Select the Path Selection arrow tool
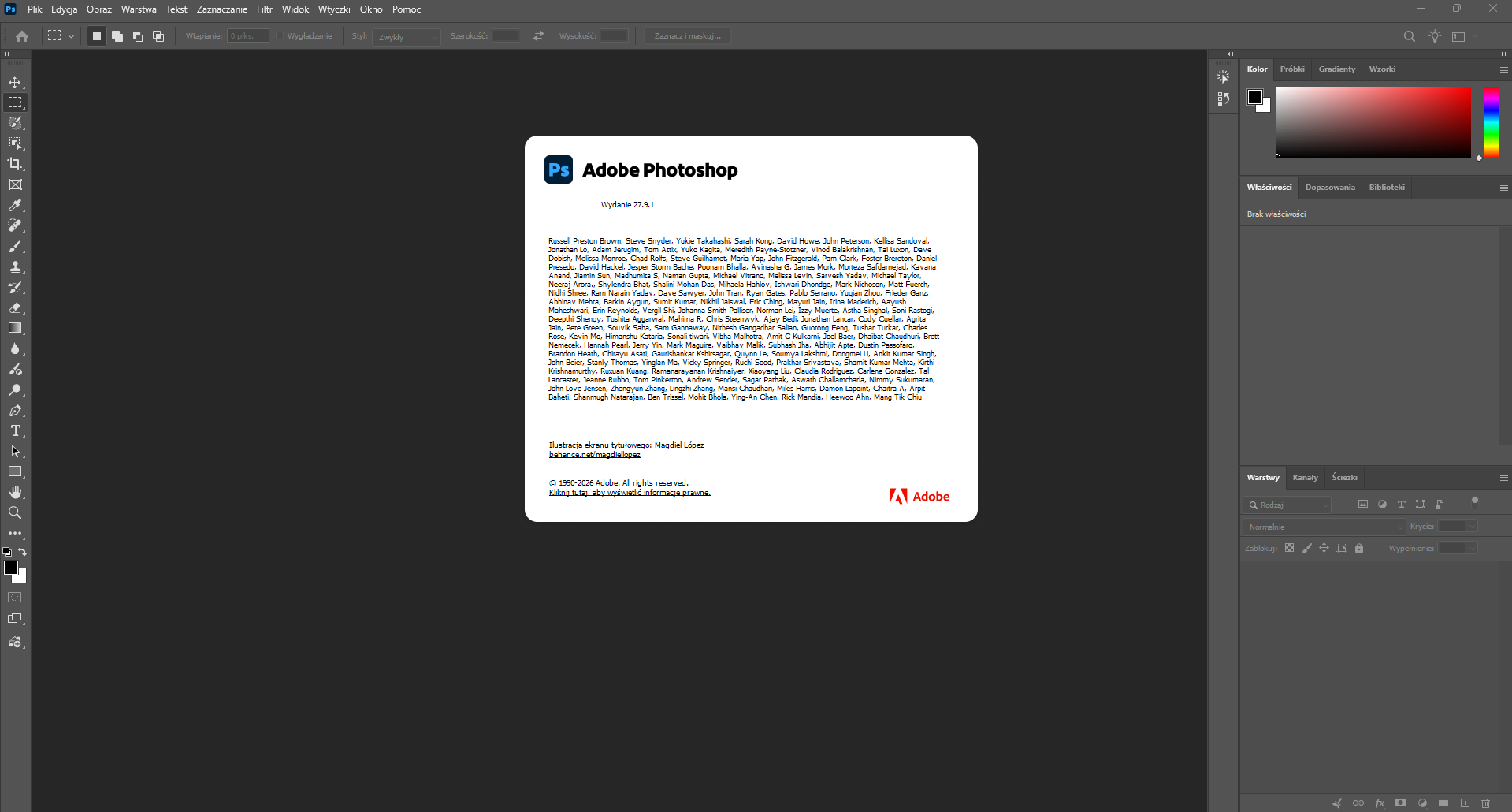This screenshot has height=812, width=1512. pyautogui.click(x=15, y=451)
